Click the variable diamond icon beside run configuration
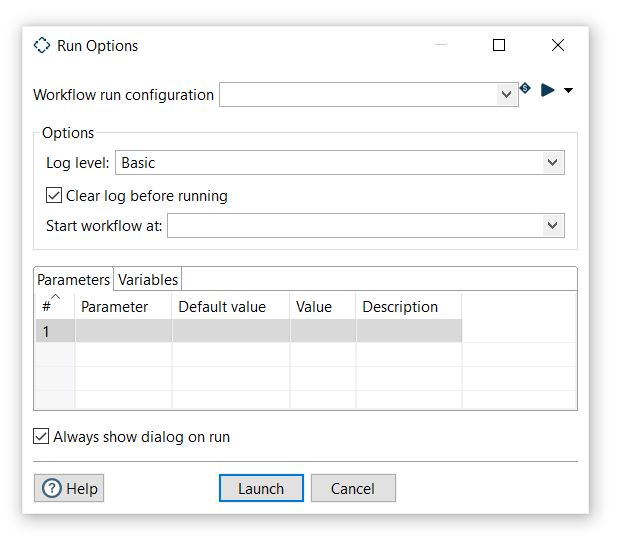The height and width of the screenshot is (538, 619). (x=525, y=89)
